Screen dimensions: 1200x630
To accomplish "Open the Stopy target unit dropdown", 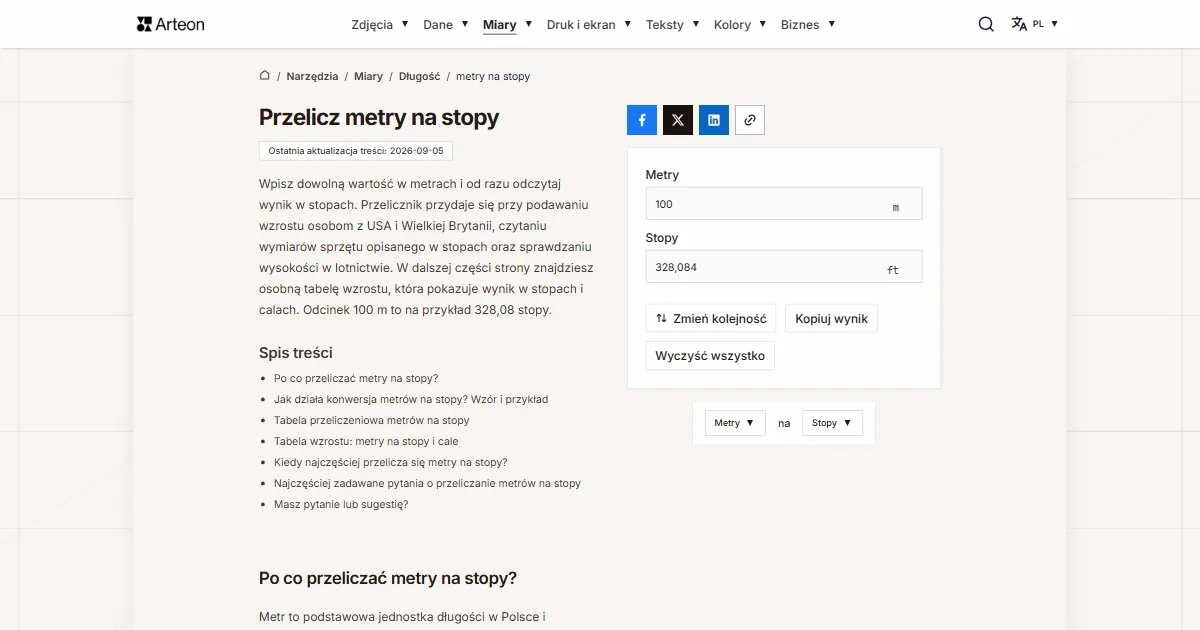I will 832,423.
